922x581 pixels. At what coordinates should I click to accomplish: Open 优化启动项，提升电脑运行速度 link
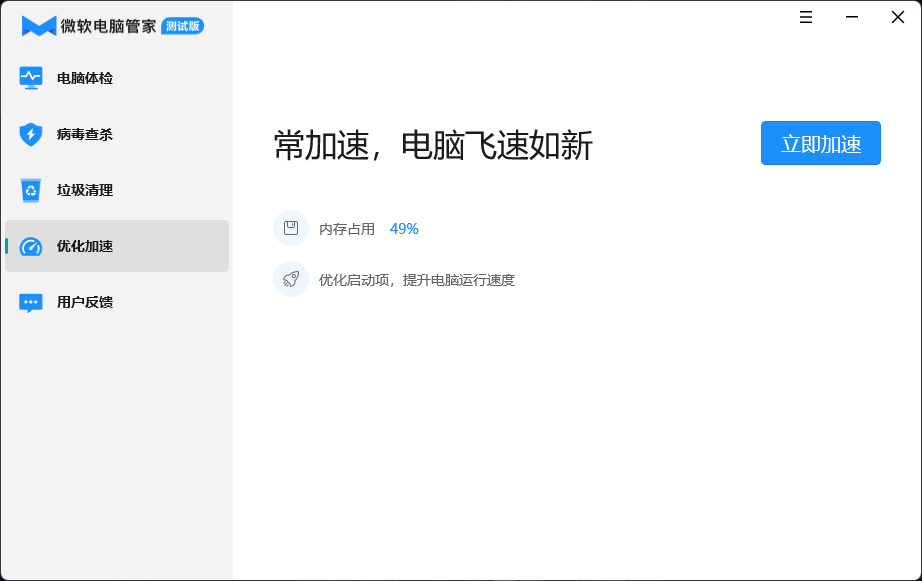point(417,280)
